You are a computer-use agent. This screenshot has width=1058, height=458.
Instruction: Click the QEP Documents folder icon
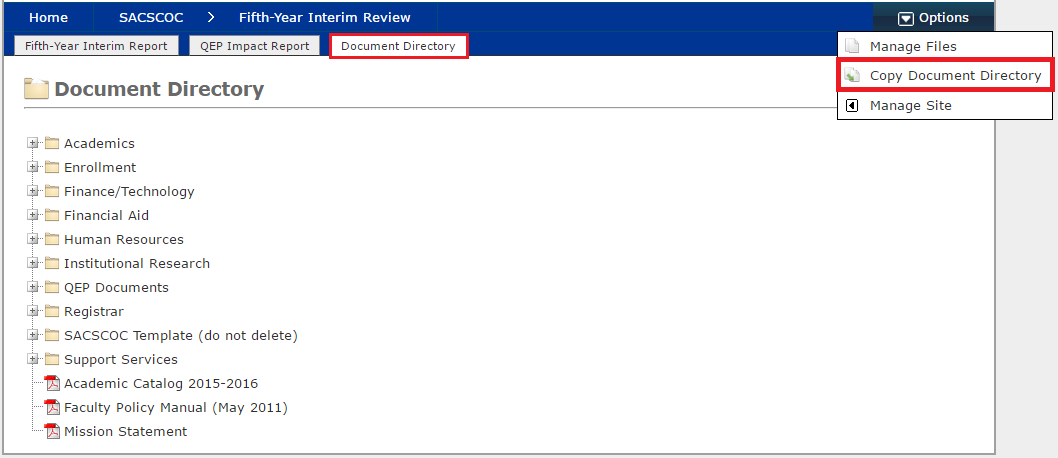pyautogui.click(x=52, y=287)
